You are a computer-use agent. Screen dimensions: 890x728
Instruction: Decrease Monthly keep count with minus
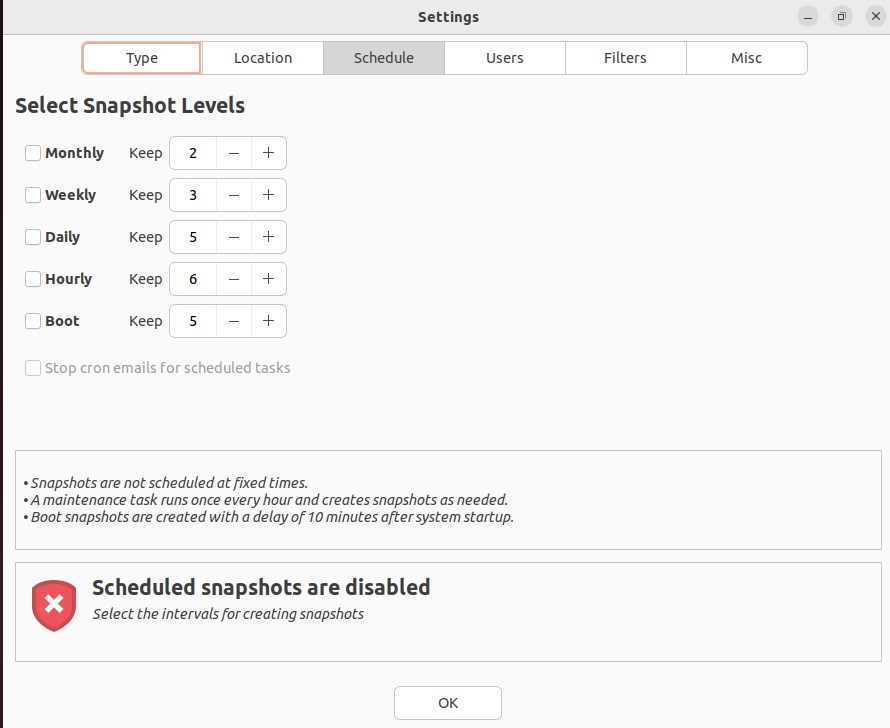coord(234,153)
